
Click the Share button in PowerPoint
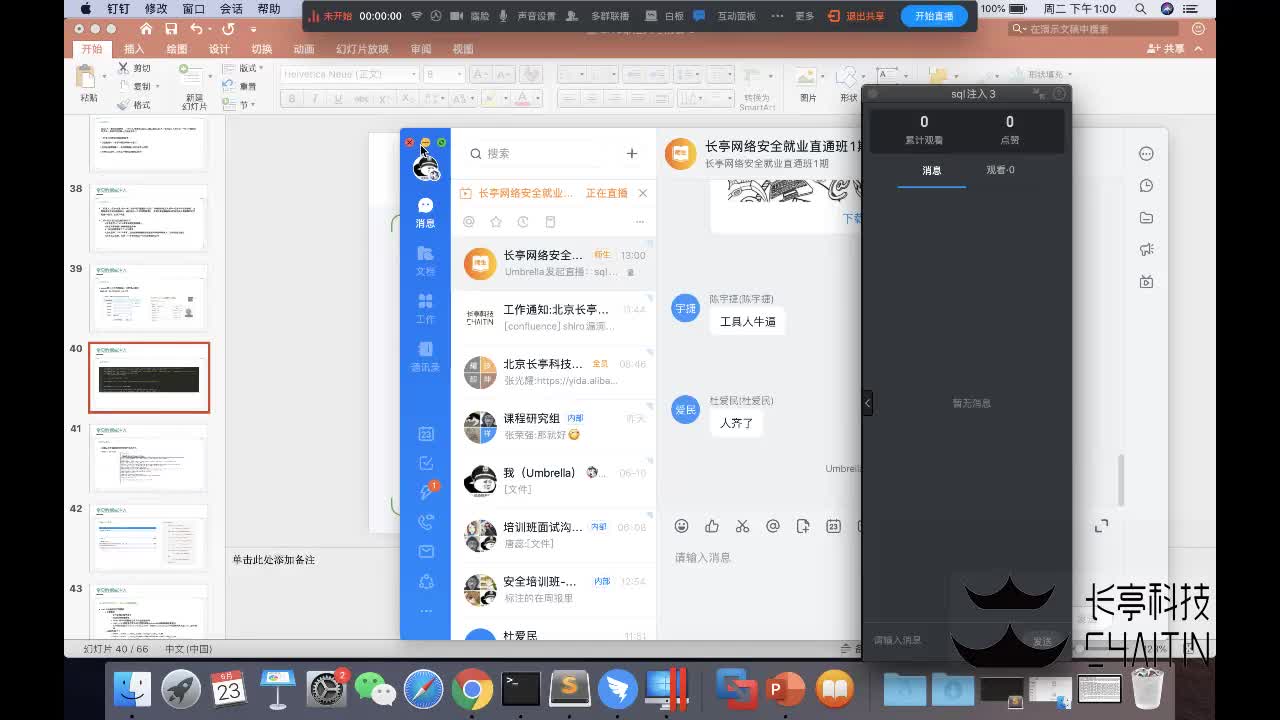click(x=1166, y=49)
